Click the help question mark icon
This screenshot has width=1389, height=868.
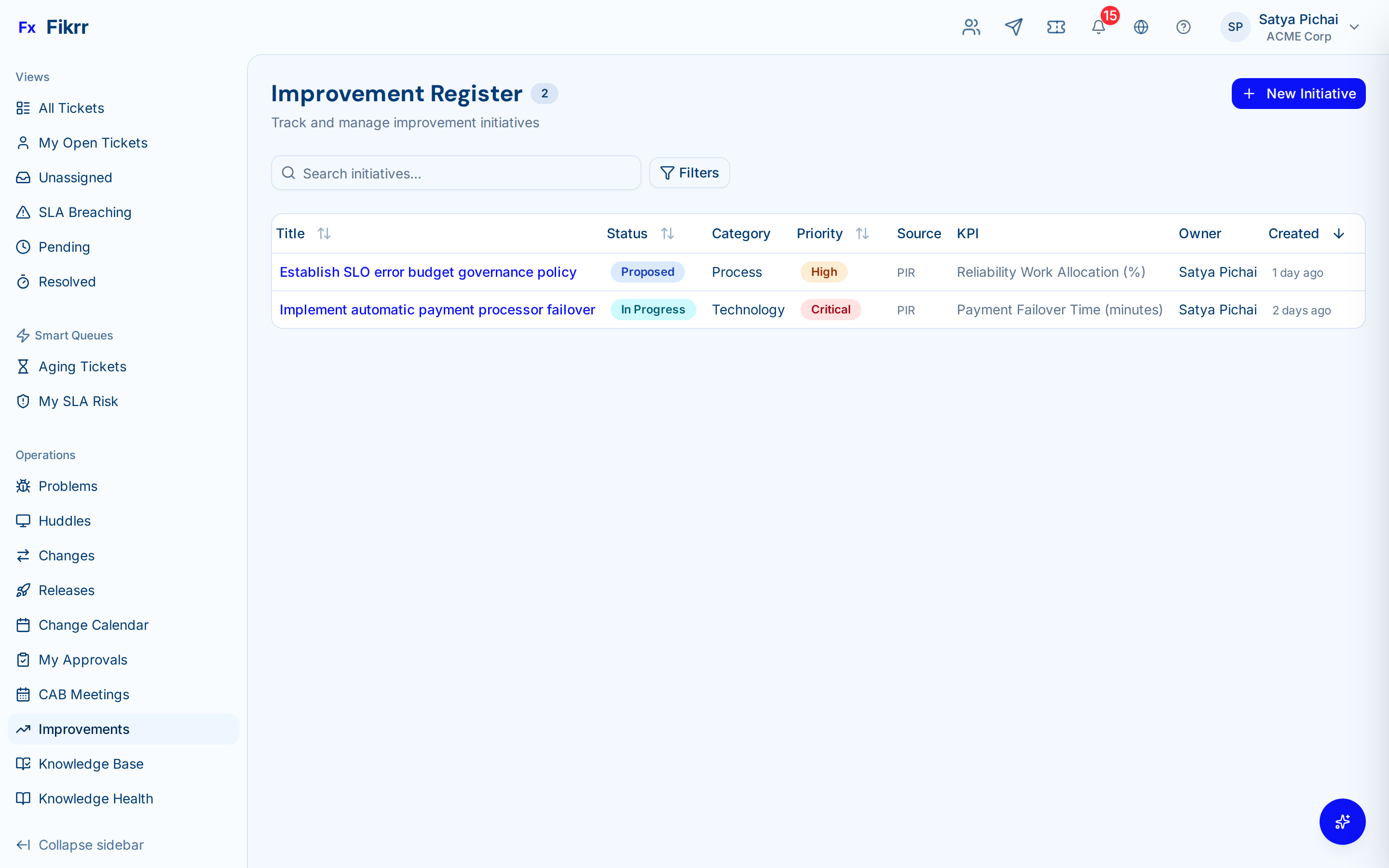(1184, 27)
